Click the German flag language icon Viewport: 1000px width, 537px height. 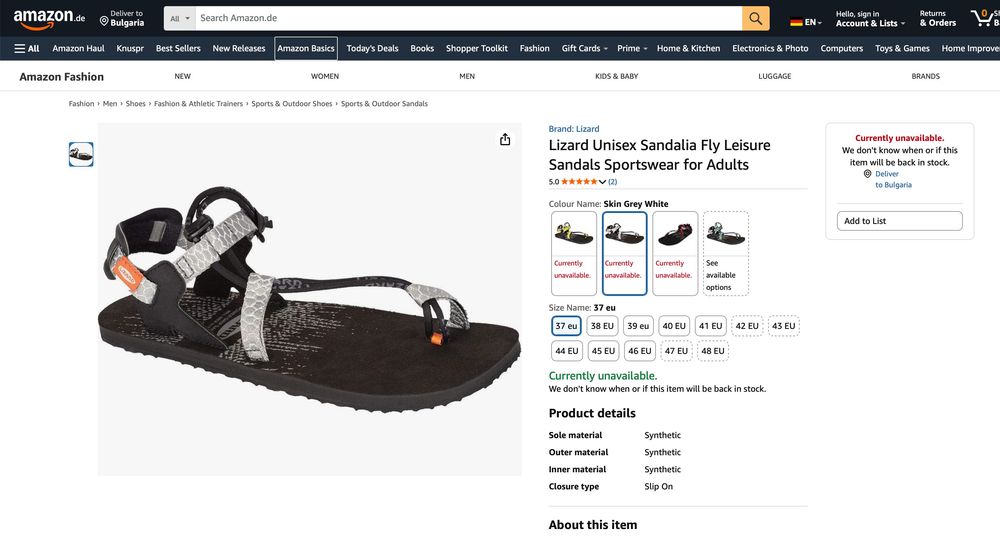click(796, 22)
